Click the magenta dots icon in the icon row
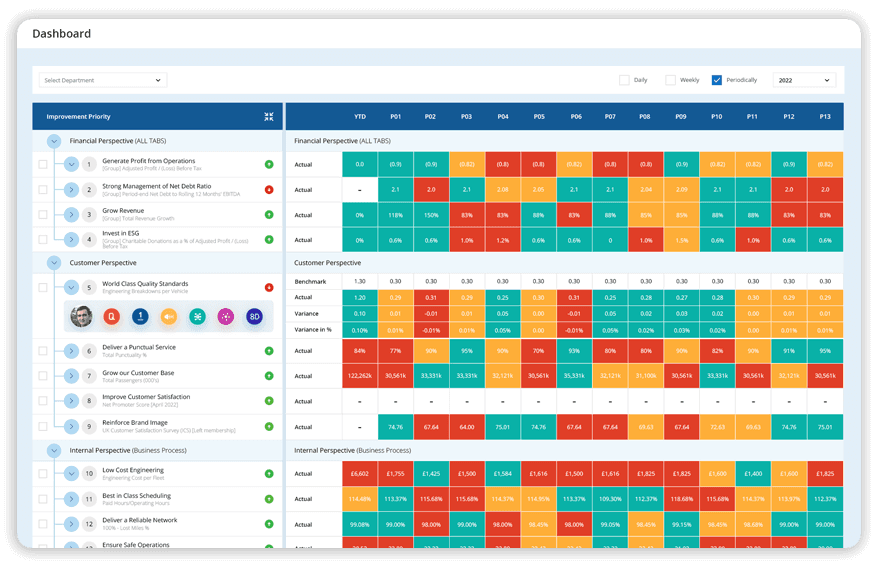 226,316
